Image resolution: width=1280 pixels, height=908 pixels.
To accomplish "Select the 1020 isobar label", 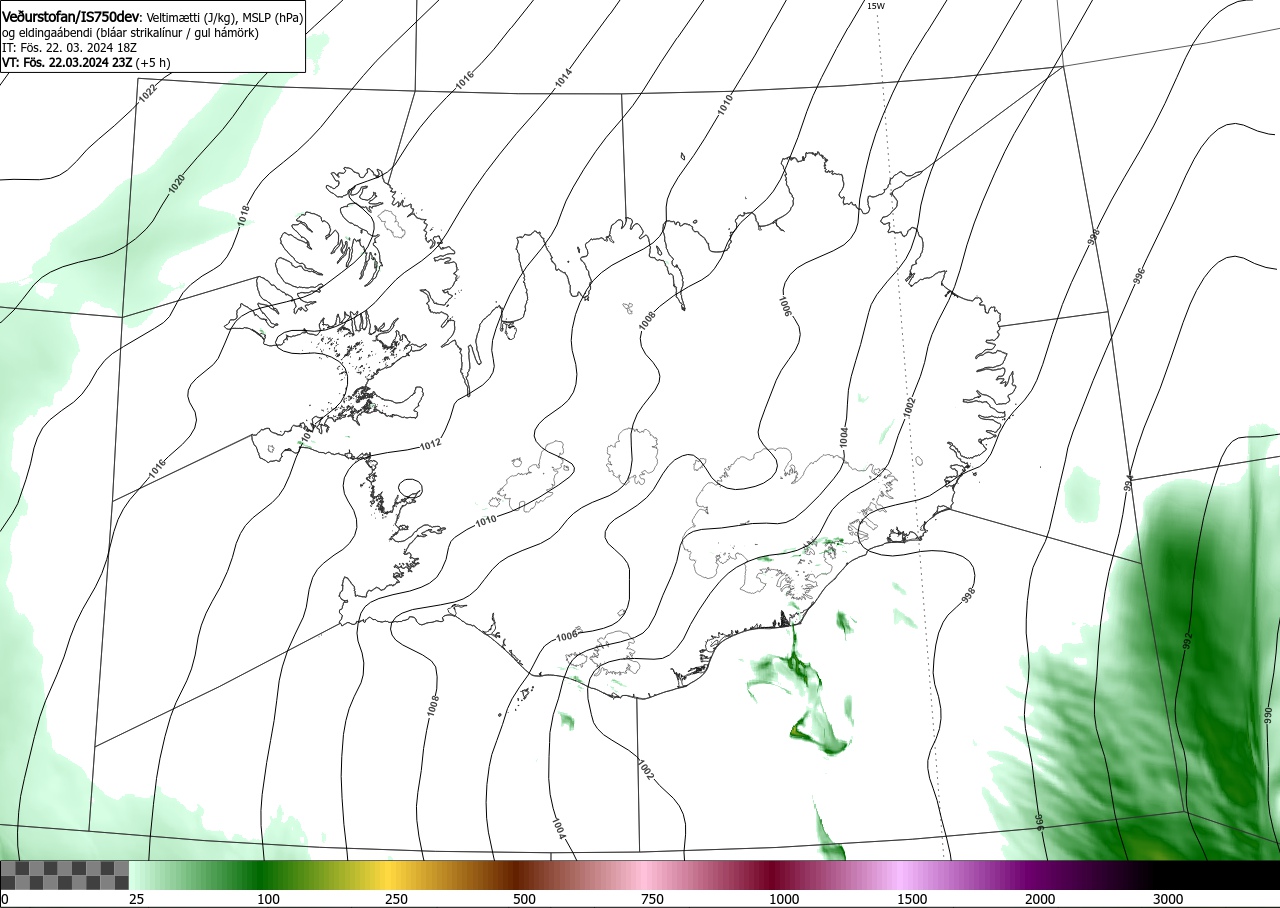I will coord(177,184).
